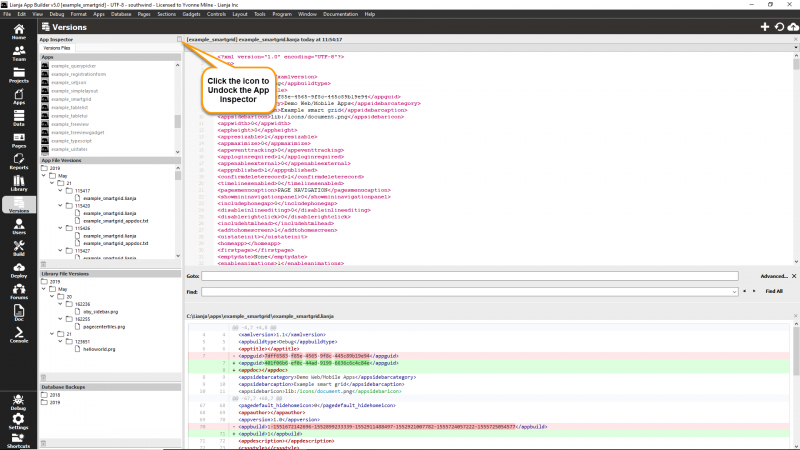The height and width of the screenshot is (450, 800).
Task: Open the Team workspace
Action: [19, 54]
